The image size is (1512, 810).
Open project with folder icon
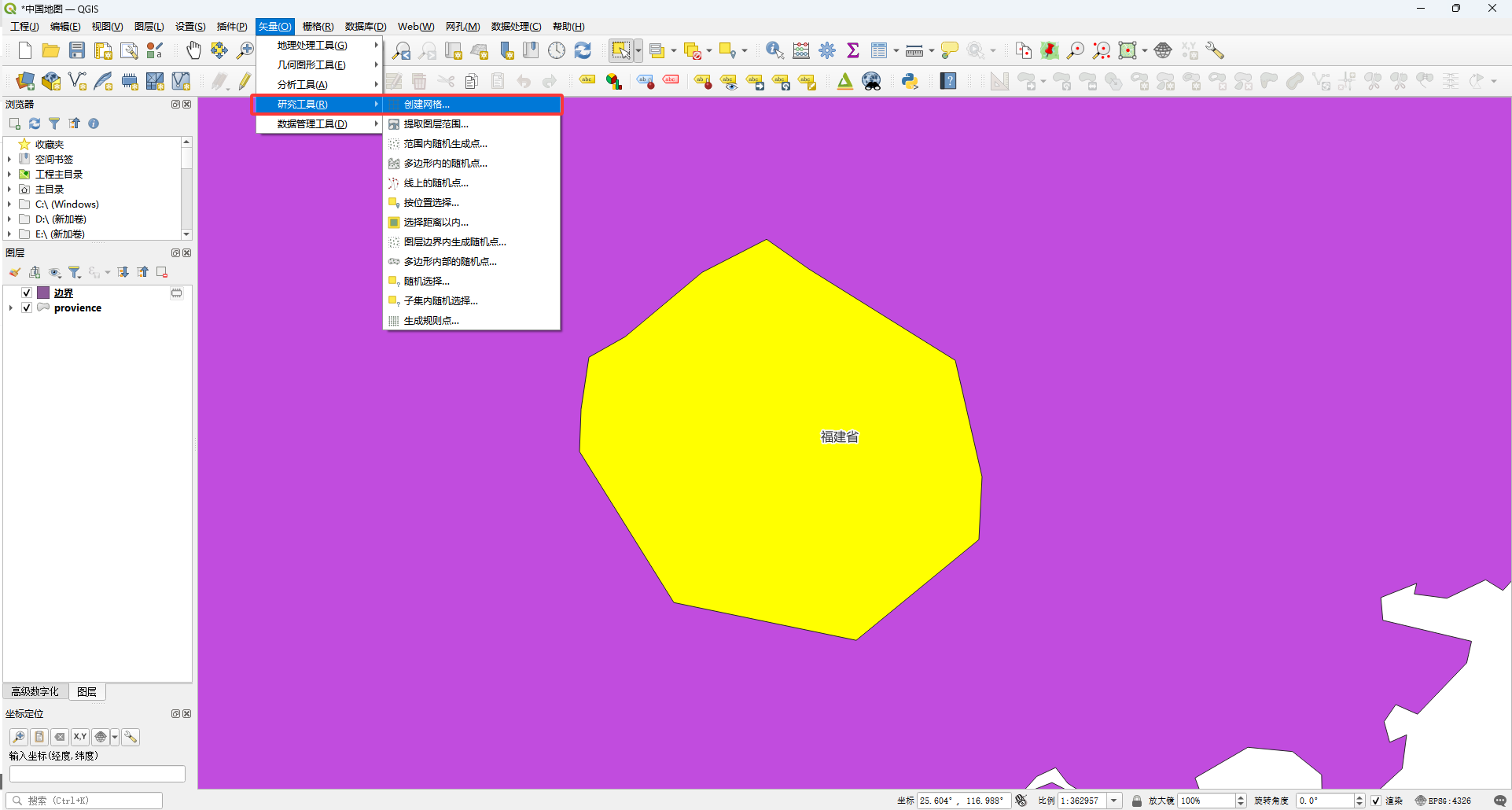pyautogui.click(x=50, y=51)
